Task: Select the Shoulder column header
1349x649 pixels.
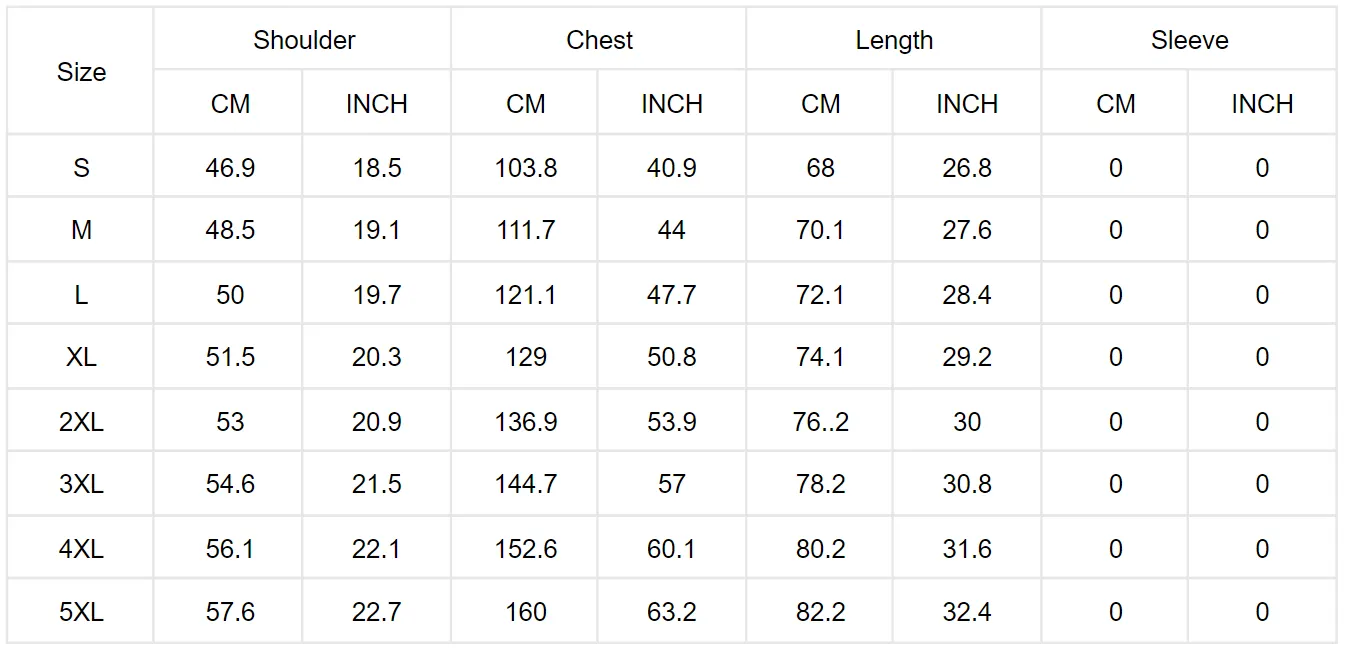Action: point(304,40)
